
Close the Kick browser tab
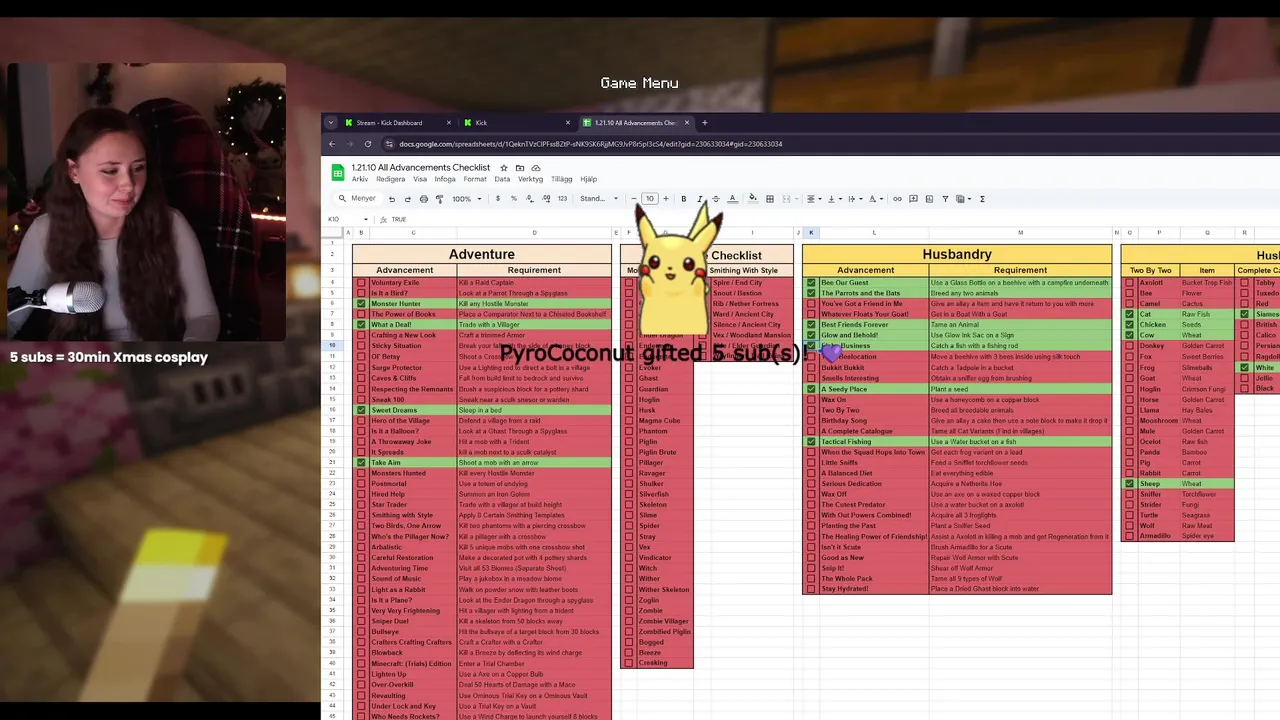(x=568, y=123)
